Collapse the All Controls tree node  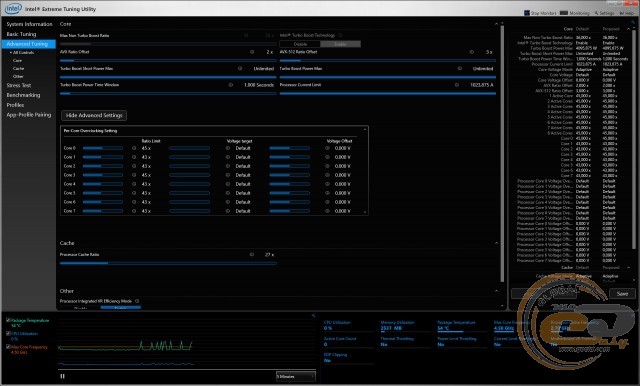point(11,53)
